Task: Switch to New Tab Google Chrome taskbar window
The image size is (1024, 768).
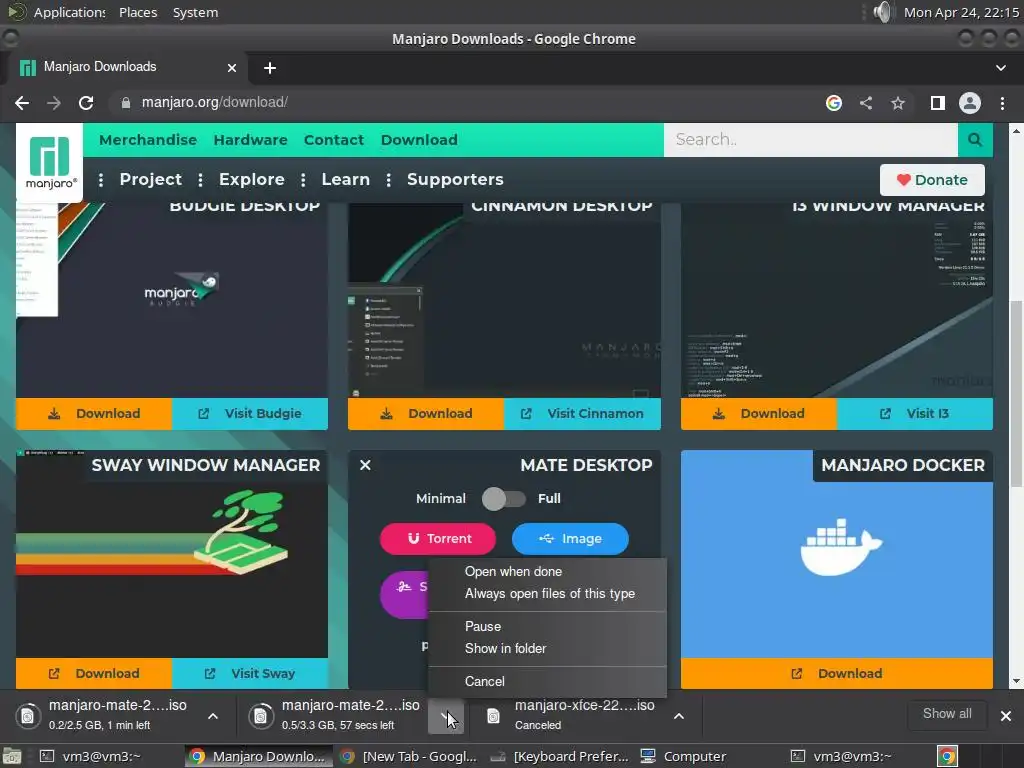Action: (409, 756)
